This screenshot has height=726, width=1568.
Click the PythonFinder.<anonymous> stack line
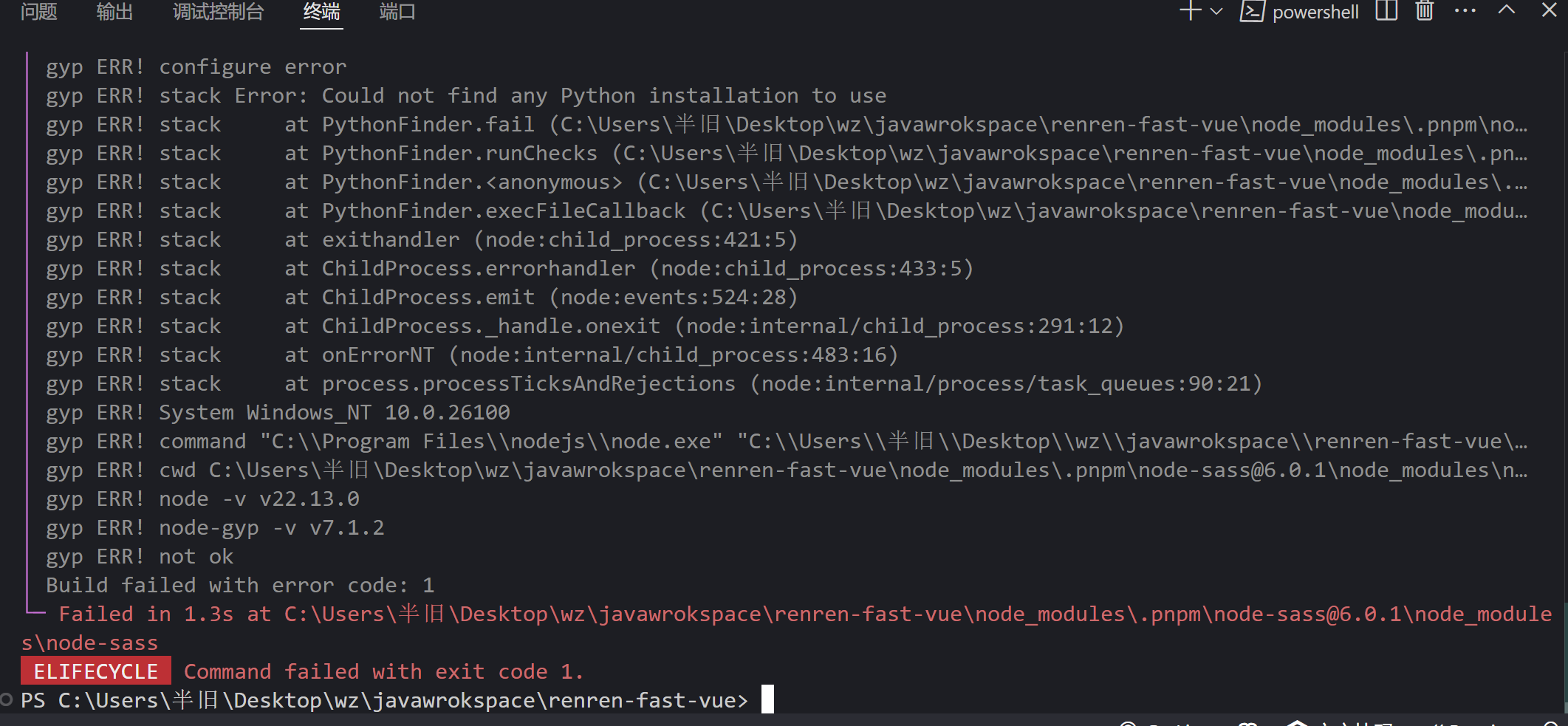tap(787, 182)
